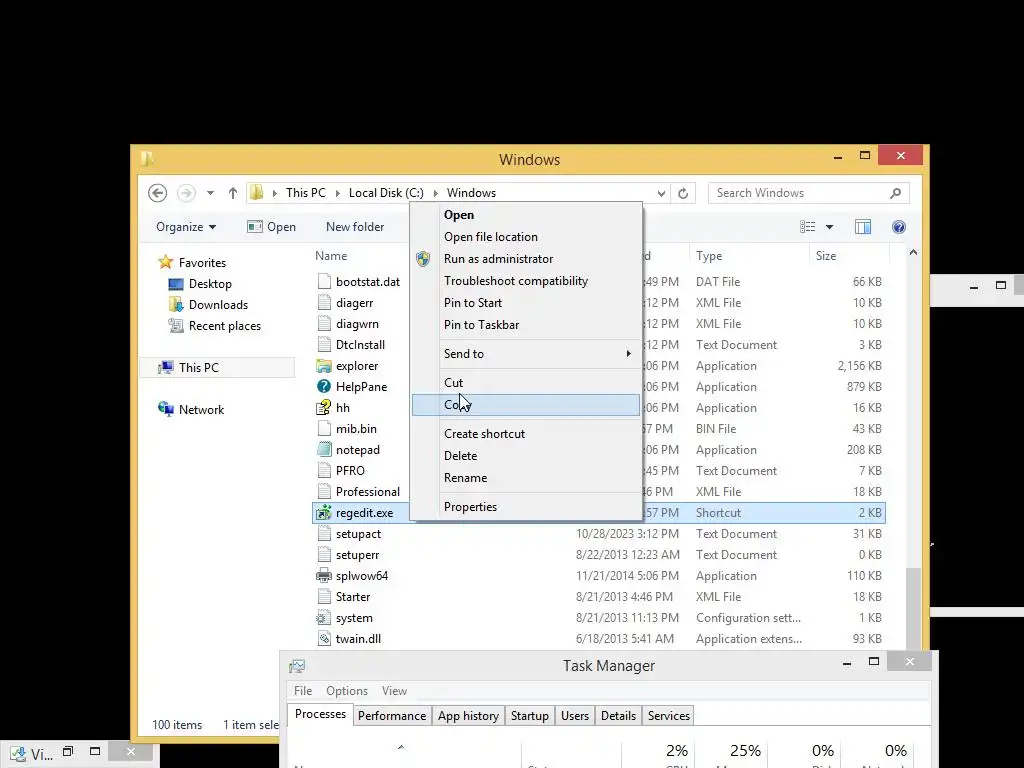Select the mib.bin file name
Screen dimensions: 1024x768
point(356,429)
